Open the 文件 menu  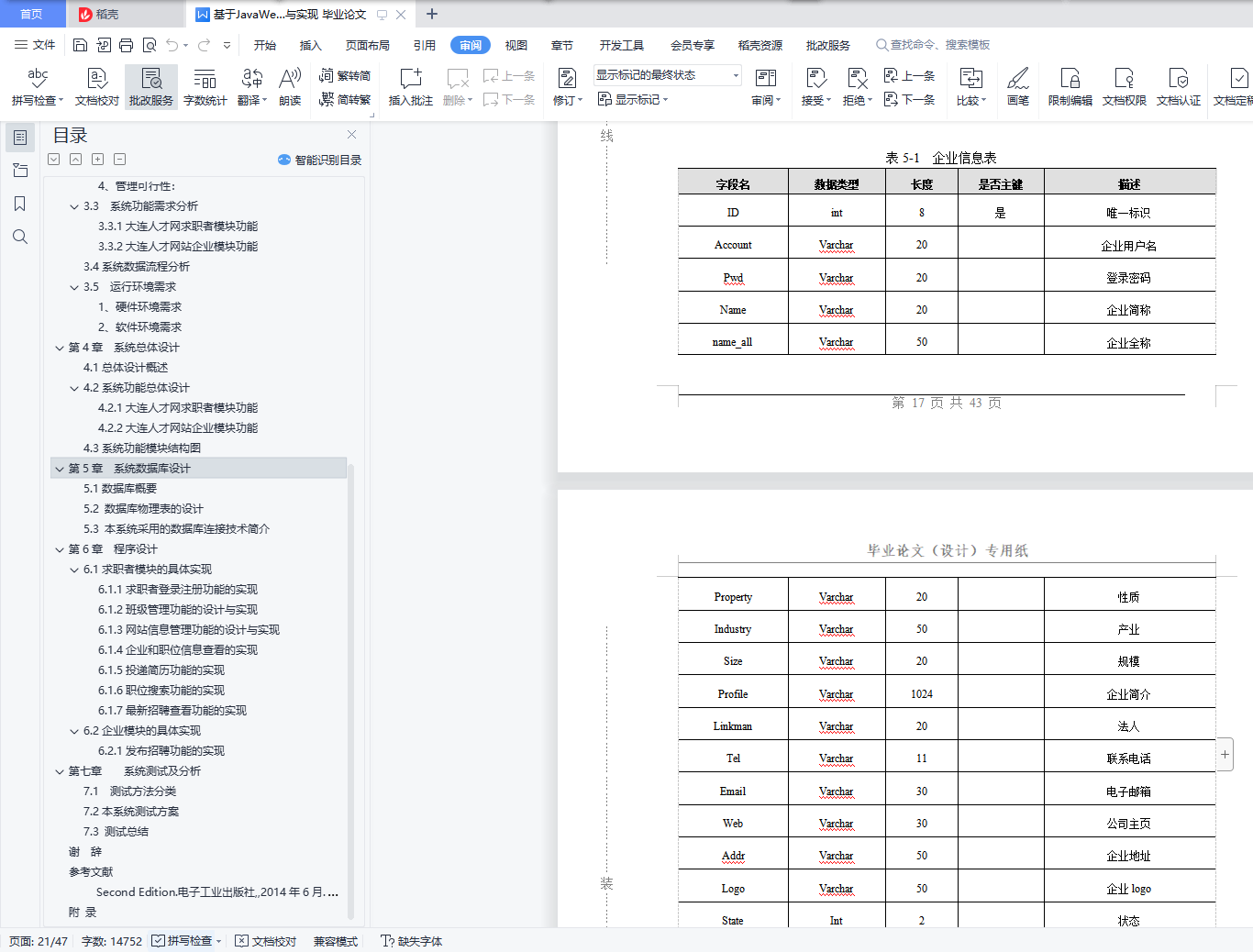pyautogui.click(x=35, y=45)
